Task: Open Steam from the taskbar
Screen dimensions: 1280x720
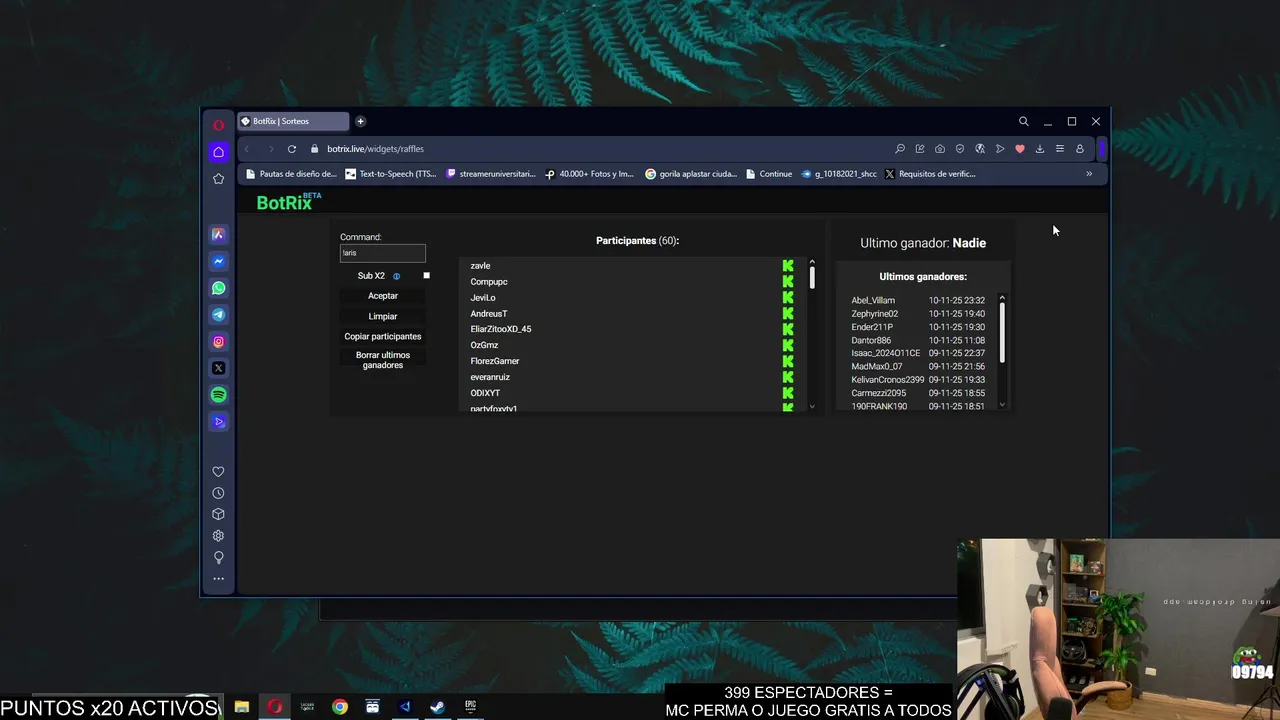Action: click(x=437, y=707)
